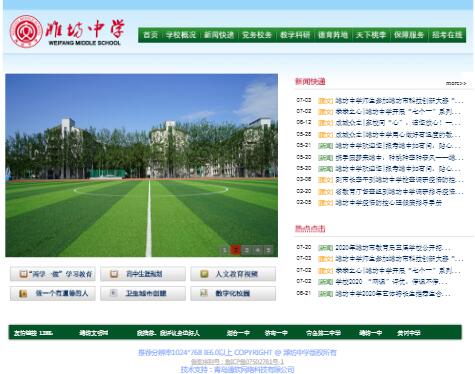Screen dimensions: 475x374
Task: Click the icon beside 卫生城市创建 button
Action: tap(113, 293)
